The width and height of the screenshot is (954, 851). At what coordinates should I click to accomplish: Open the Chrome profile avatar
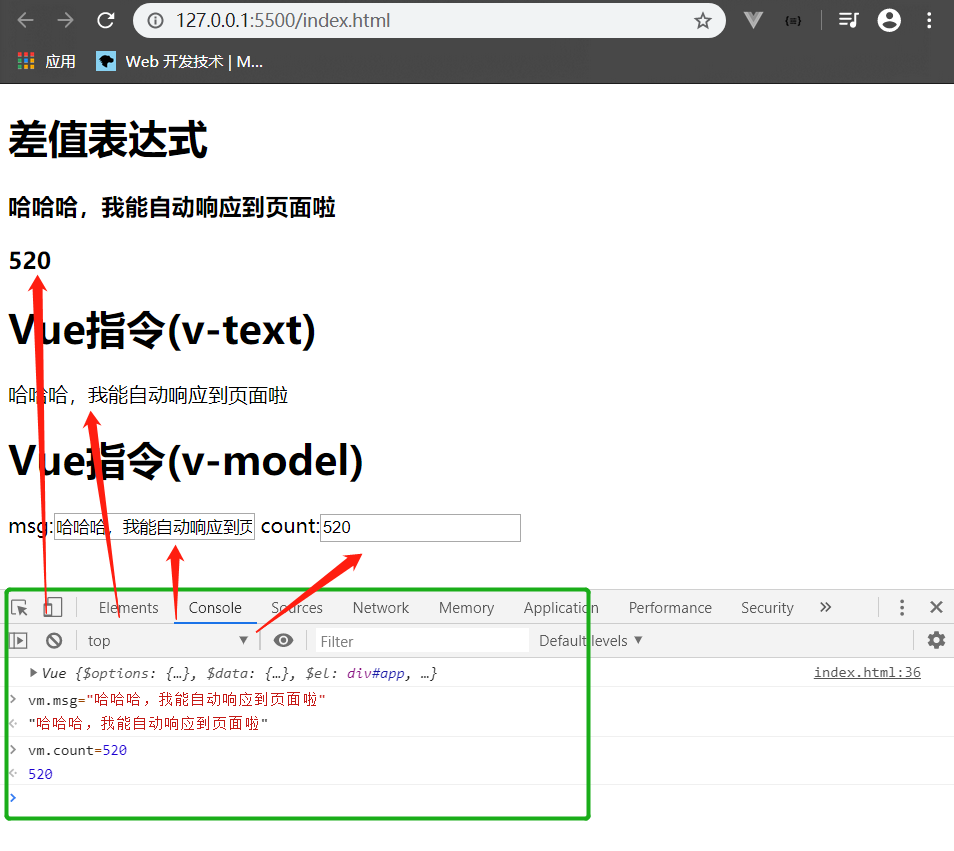[889, 21]
